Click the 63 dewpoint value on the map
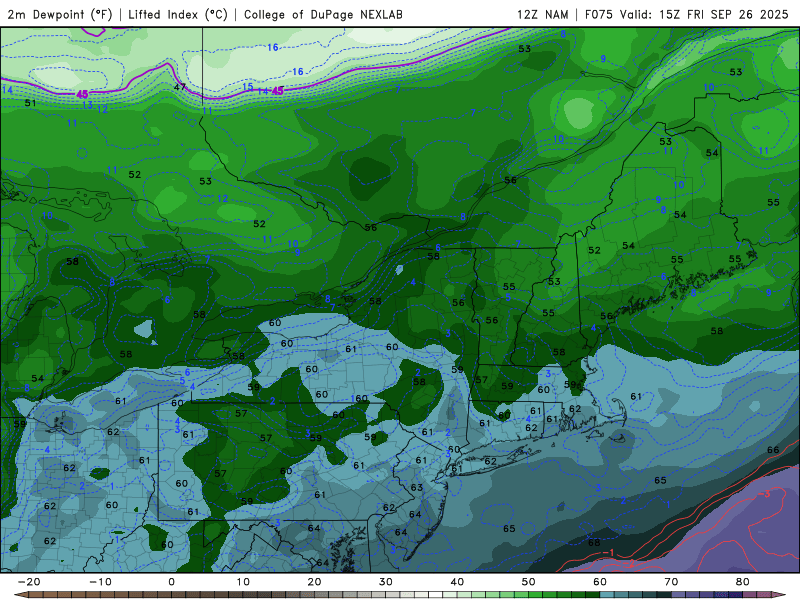Image resolution: width=800 pixels, height=600 pixels. 417,487
